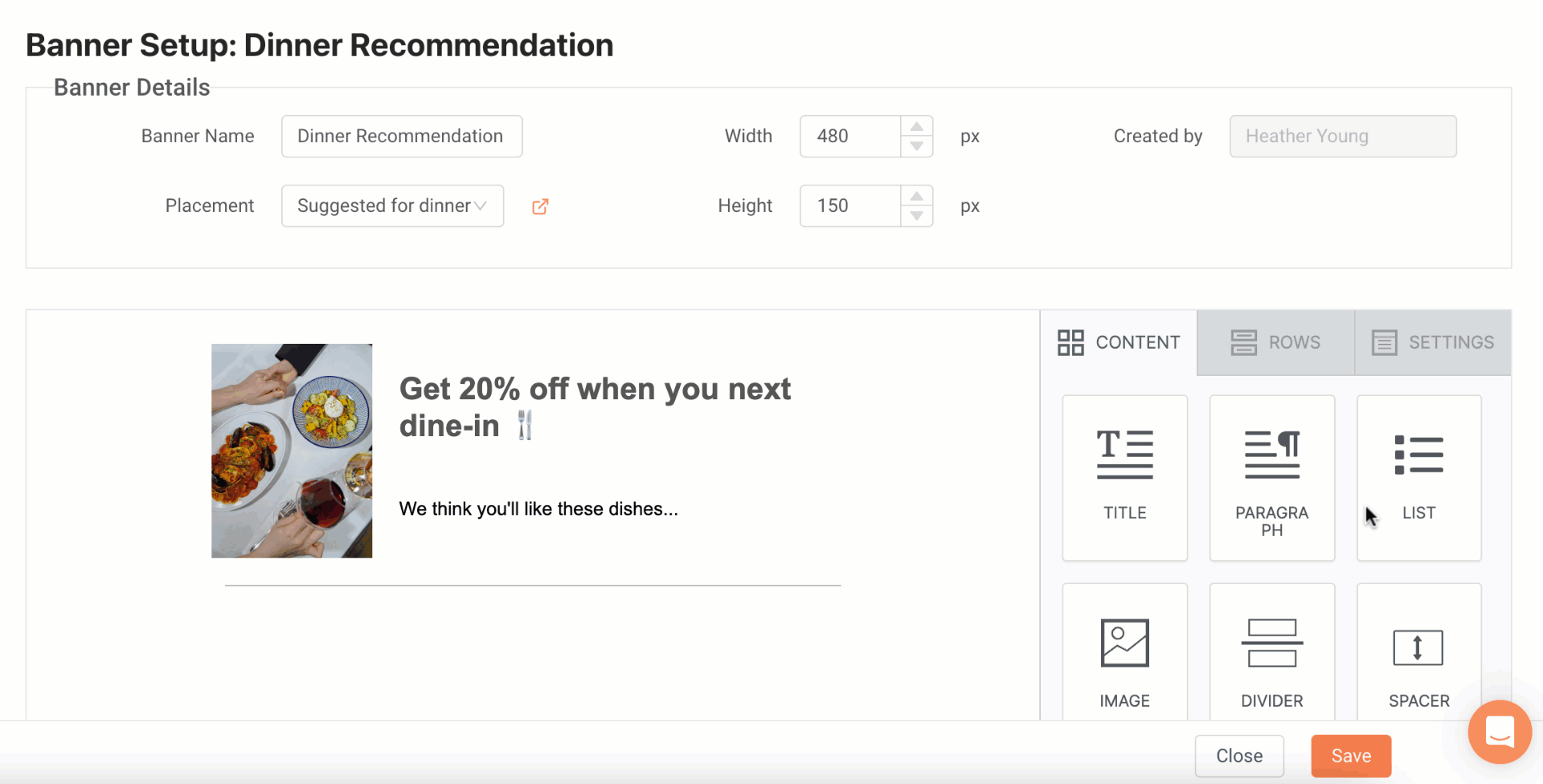The width and height of the screenshot is (1543, 784).
Task: Select the Spacer content block icon
Action: [x=1418, y=647]
